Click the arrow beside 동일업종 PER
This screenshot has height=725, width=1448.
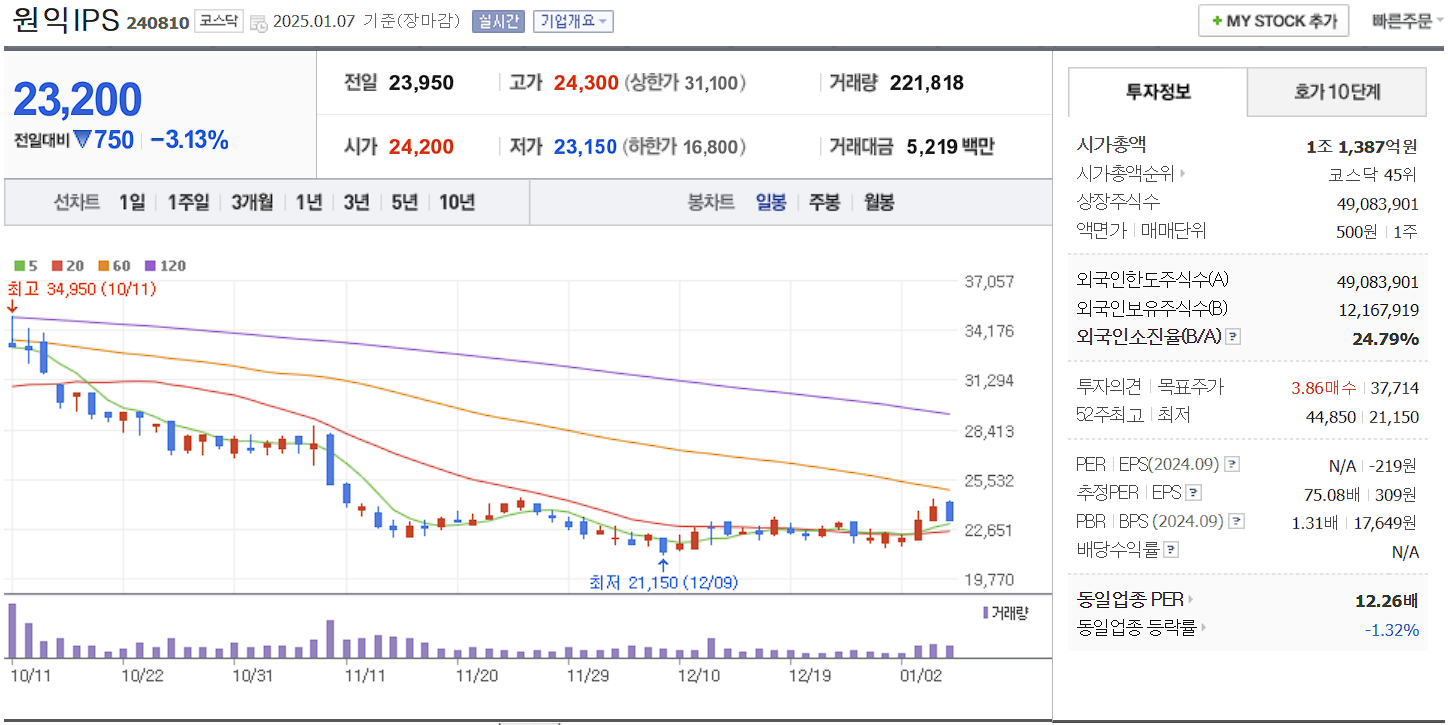[1190, 597]
